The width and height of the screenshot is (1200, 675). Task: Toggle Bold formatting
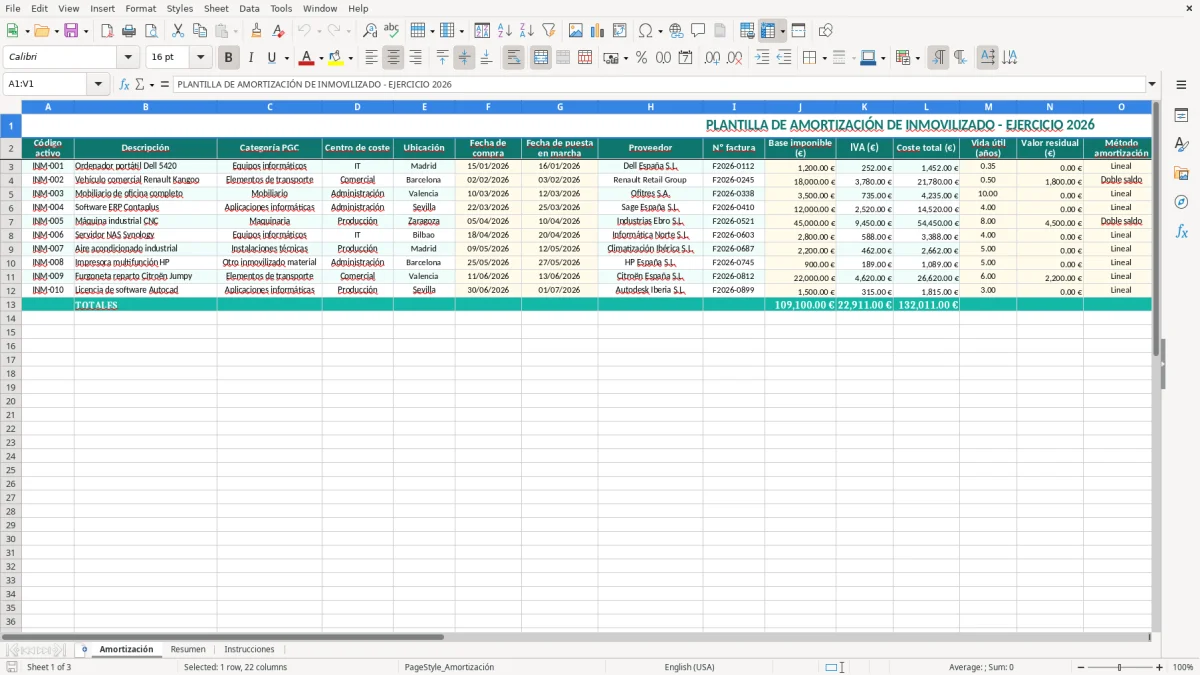[x=229, y=58]
